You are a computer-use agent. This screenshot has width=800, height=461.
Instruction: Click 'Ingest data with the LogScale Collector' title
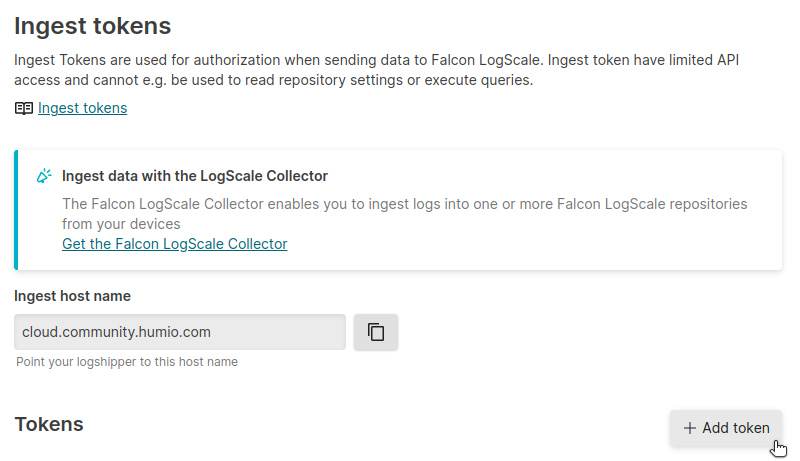[x=195, y=176]
